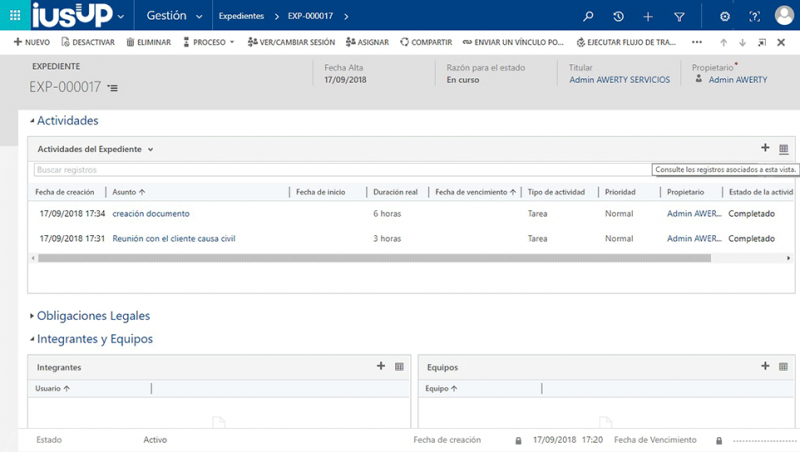Sort by Prioridad column header
The width and height of the screenshot is (800, 452).
(620, 192)
